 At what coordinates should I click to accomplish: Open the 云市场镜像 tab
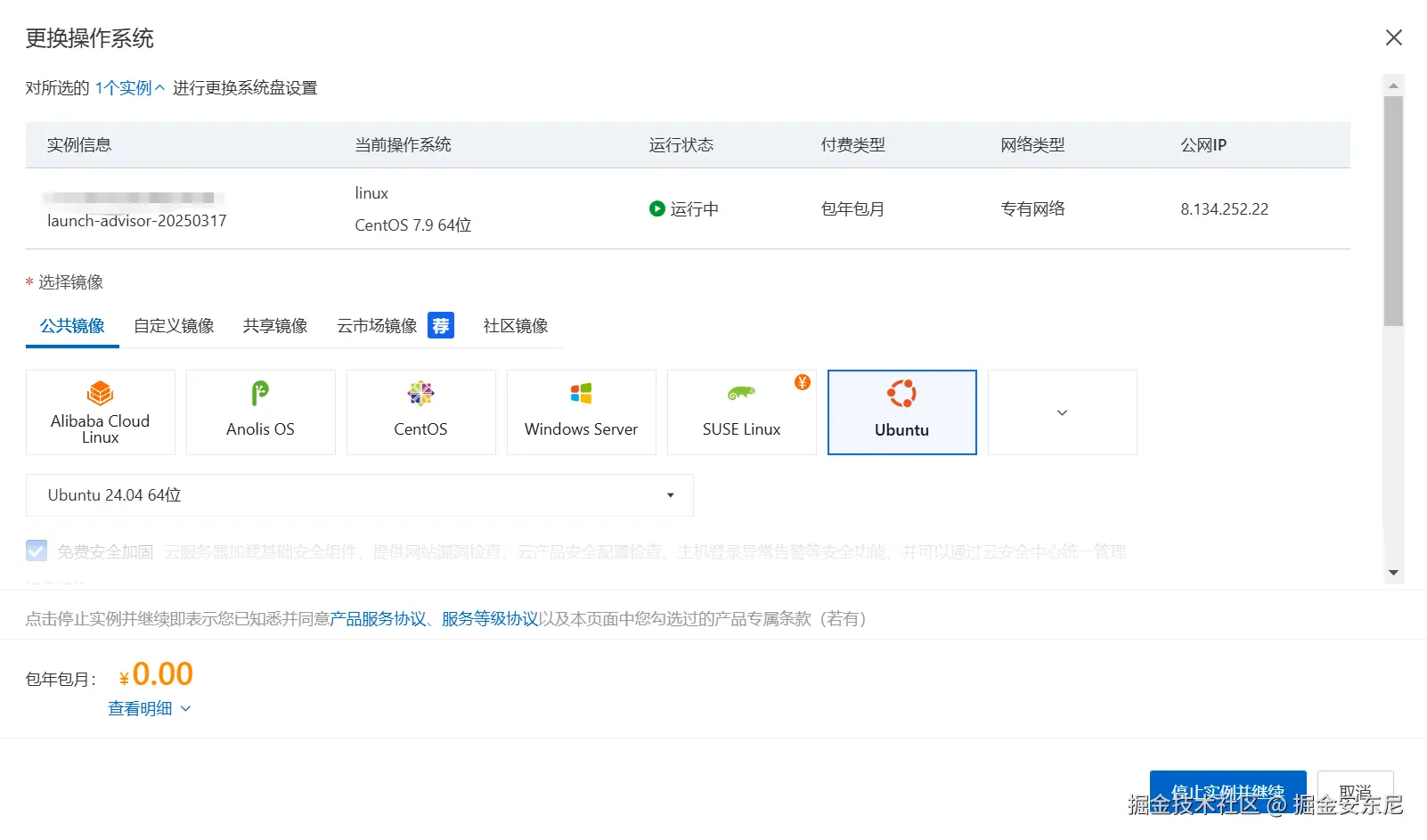coord(377,326)
